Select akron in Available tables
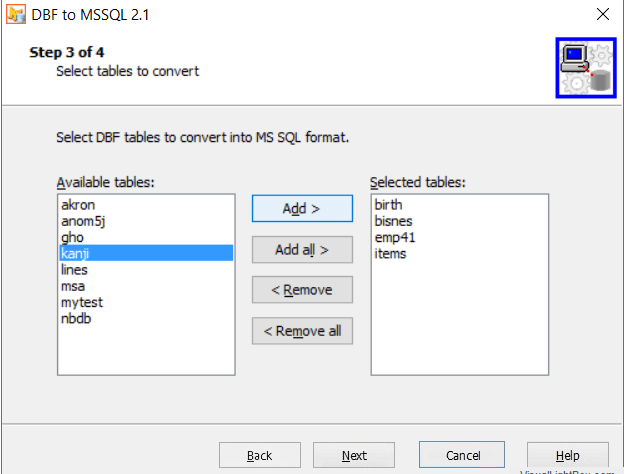The image size is (624, 474). click(x=146, y=205)
